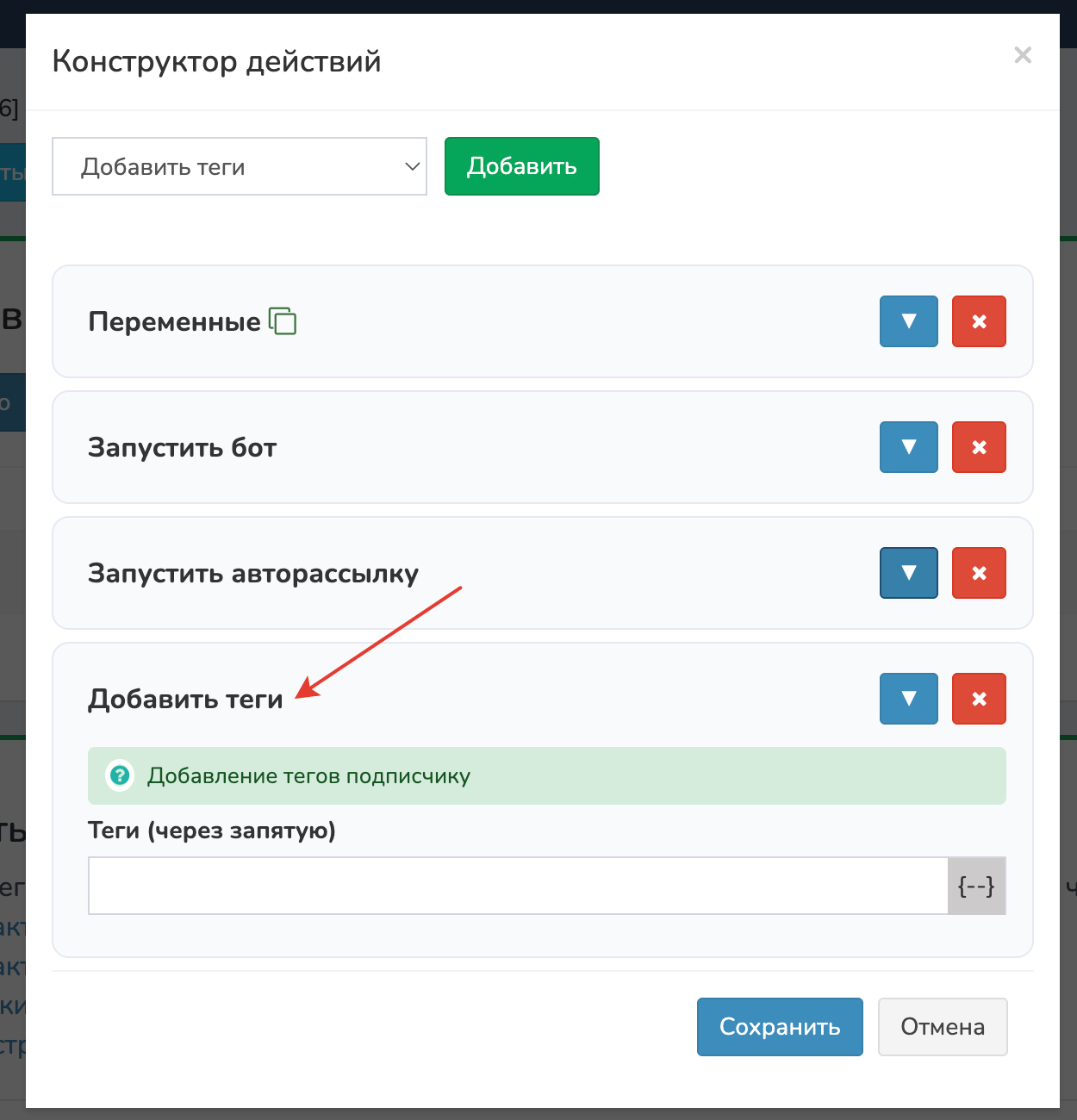The height and width of the screenshot is (1120, 1077).
Task: Expand the Переменные block with blue arrow
Action: (x=908, y=321)
